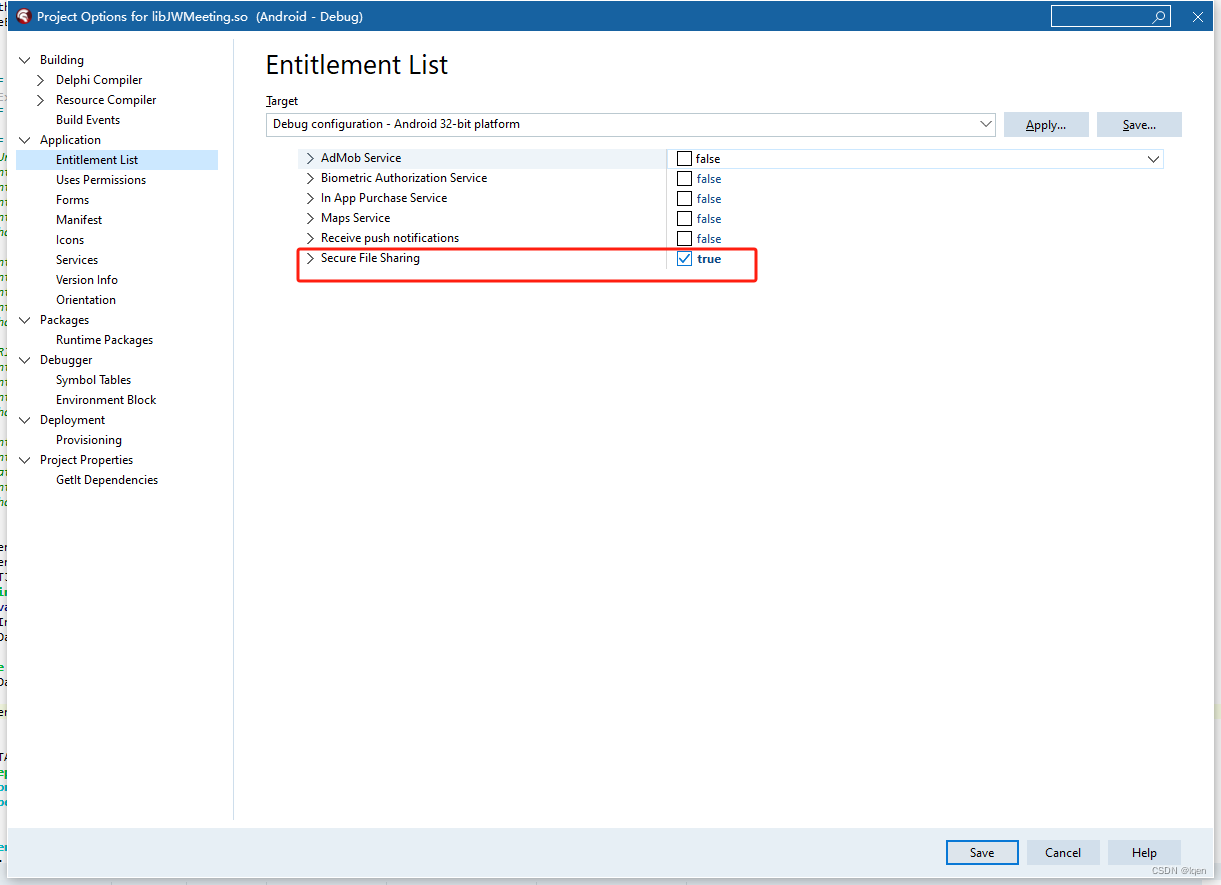This screenshot has width=1221, height=885.
Task: Select the Manifest settings page
Action: coord(79,219)
